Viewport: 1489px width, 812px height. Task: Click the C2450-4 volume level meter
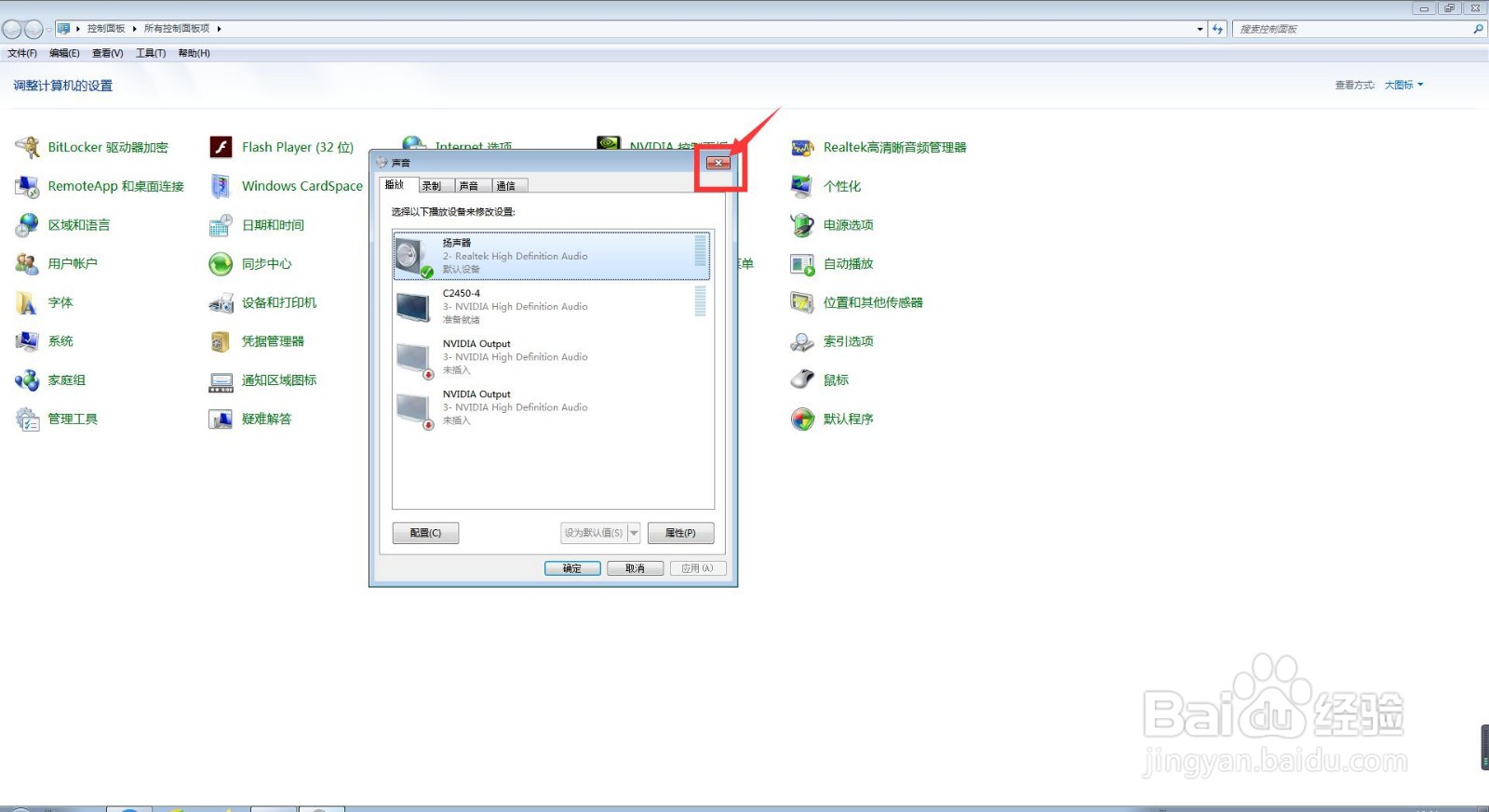700,301
